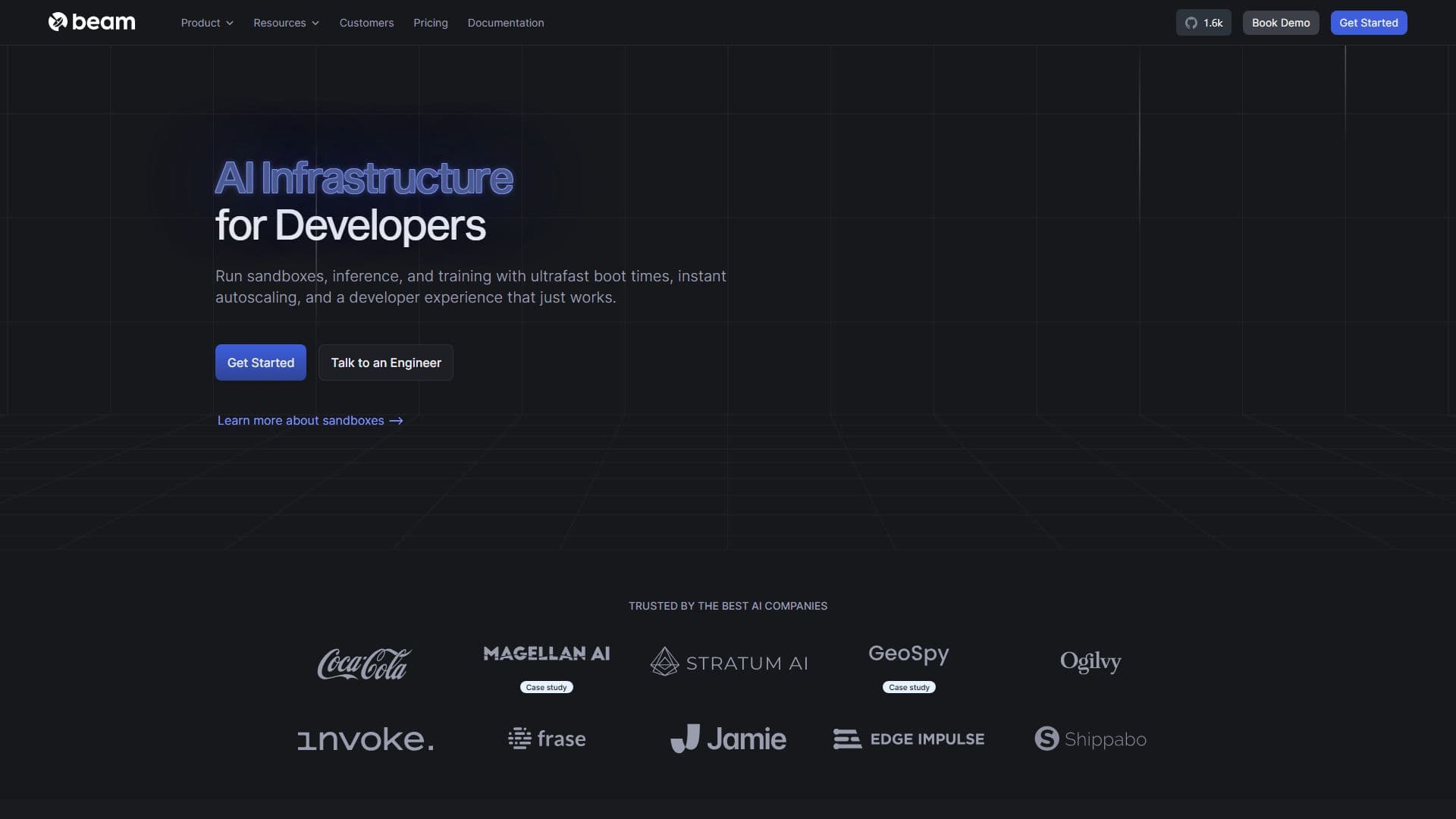Click the hero Get Started button
Image resolution: width=1456 pixels, height=819 pixels.
(260, 362)
